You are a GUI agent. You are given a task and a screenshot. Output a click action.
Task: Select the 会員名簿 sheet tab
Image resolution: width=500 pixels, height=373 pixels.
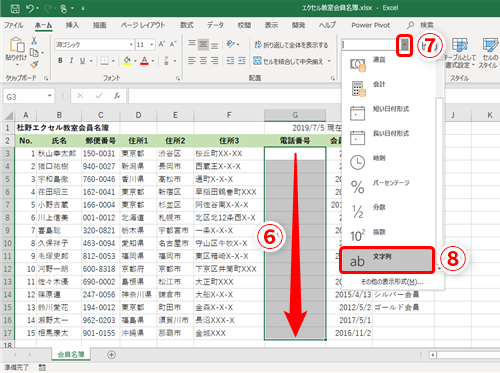tap(71, 355)
